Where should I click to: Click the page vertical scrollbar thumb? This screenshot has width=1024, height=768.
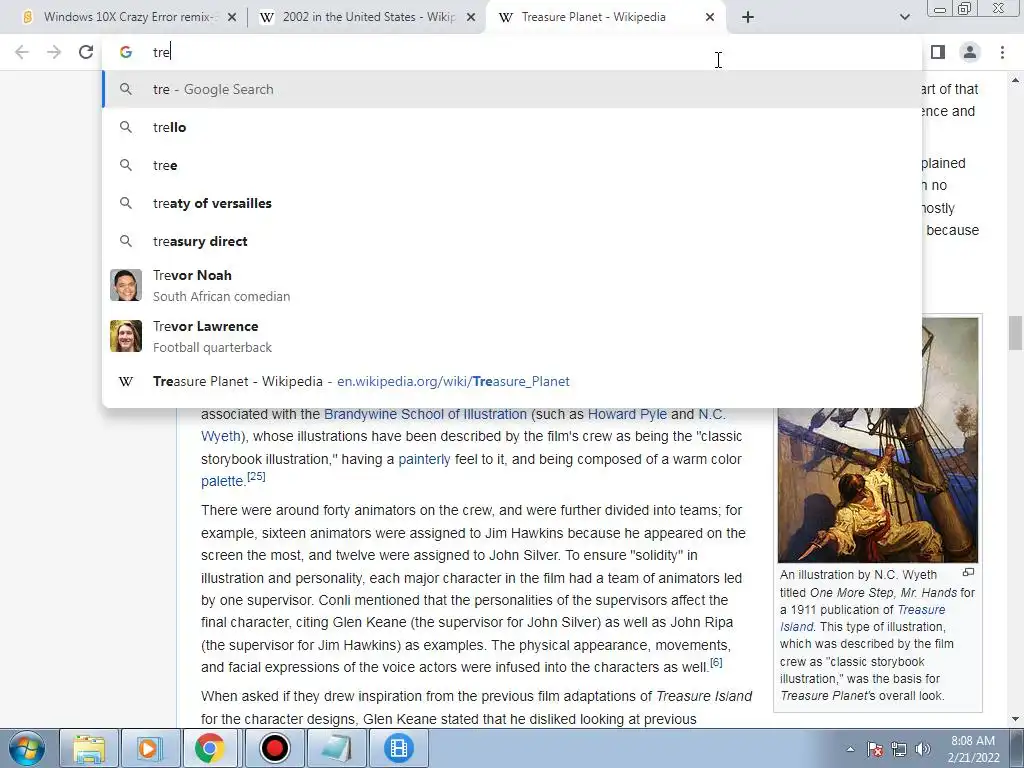coord(1016,332)
